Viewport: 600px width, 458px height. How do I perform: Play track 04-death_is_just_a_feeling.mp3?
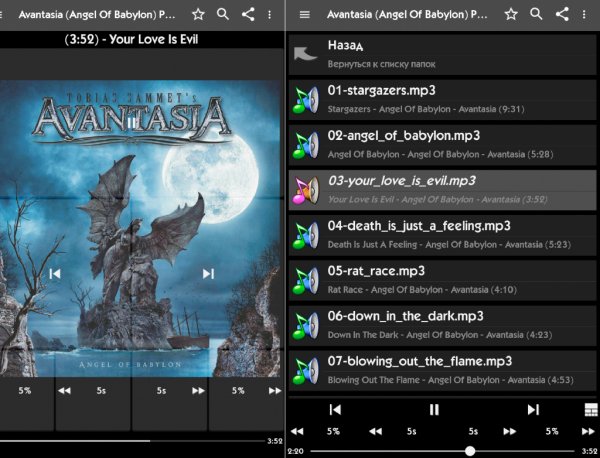(442, 235)
